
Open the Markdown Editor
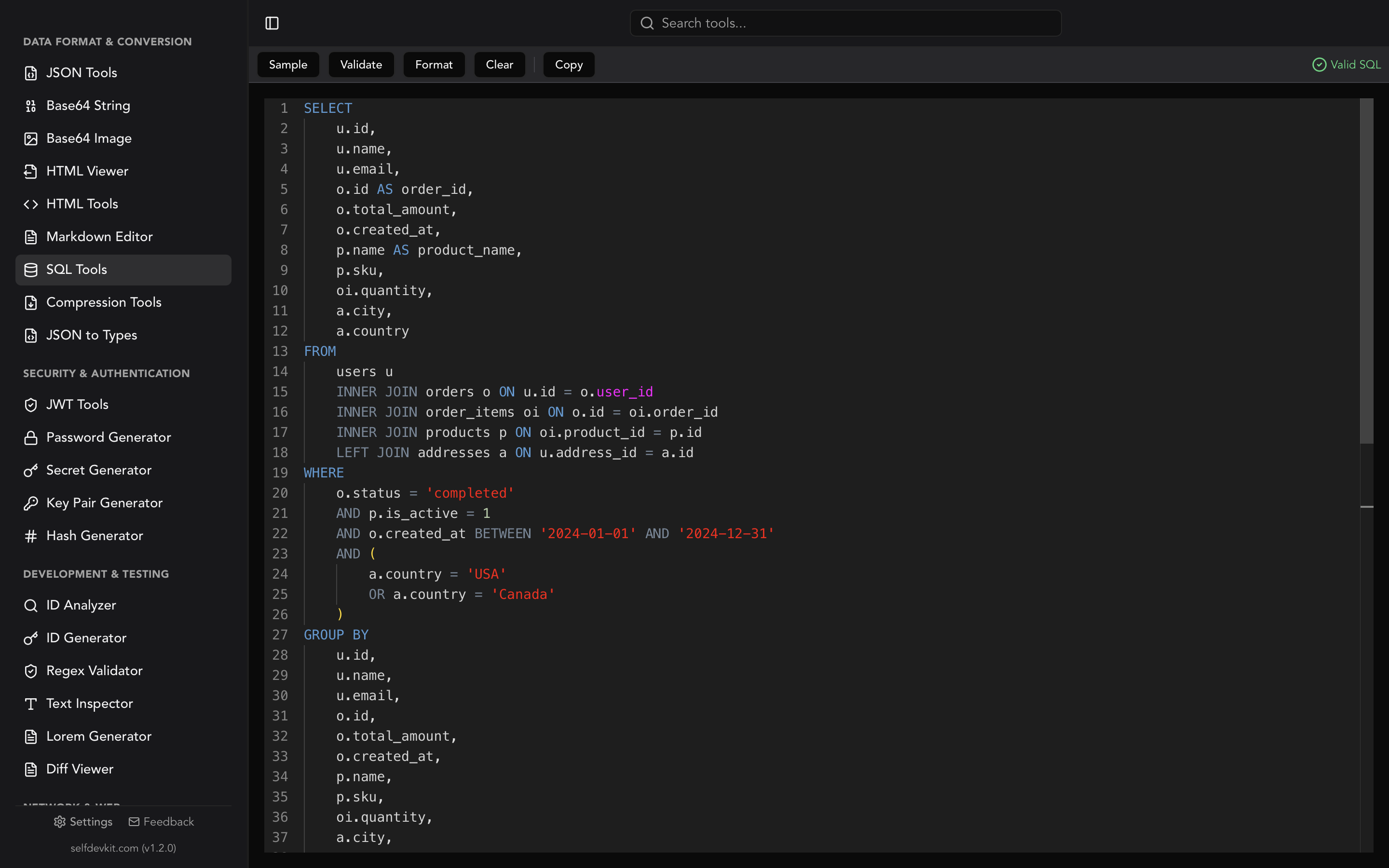point(99,236)
